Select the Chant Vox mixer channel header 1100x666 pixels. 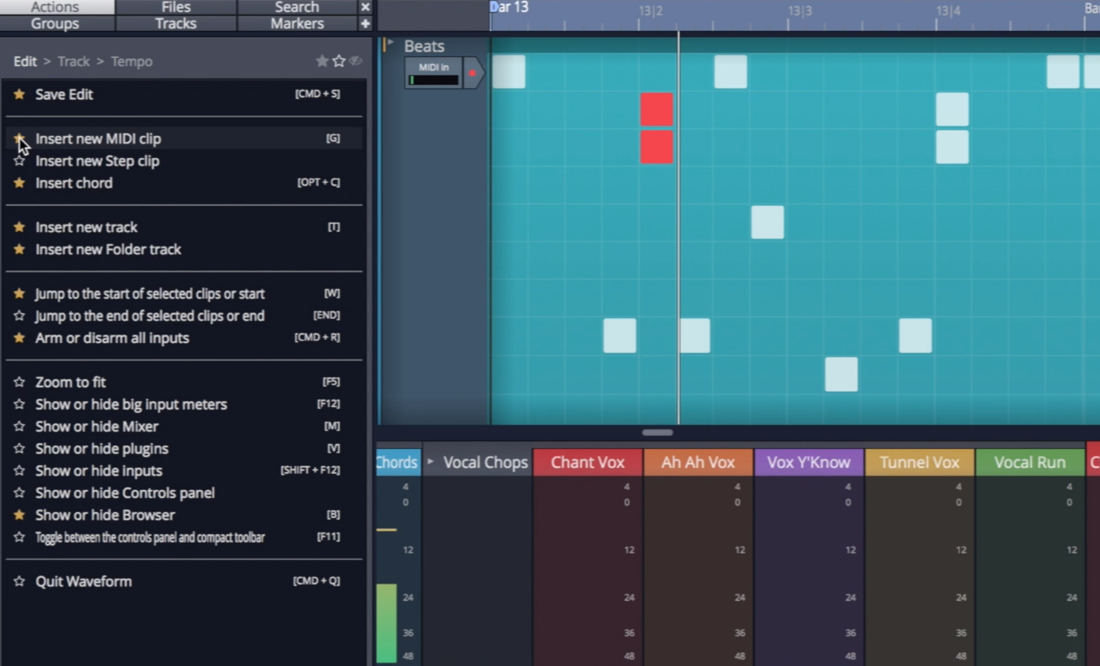(x=587, y=462)
